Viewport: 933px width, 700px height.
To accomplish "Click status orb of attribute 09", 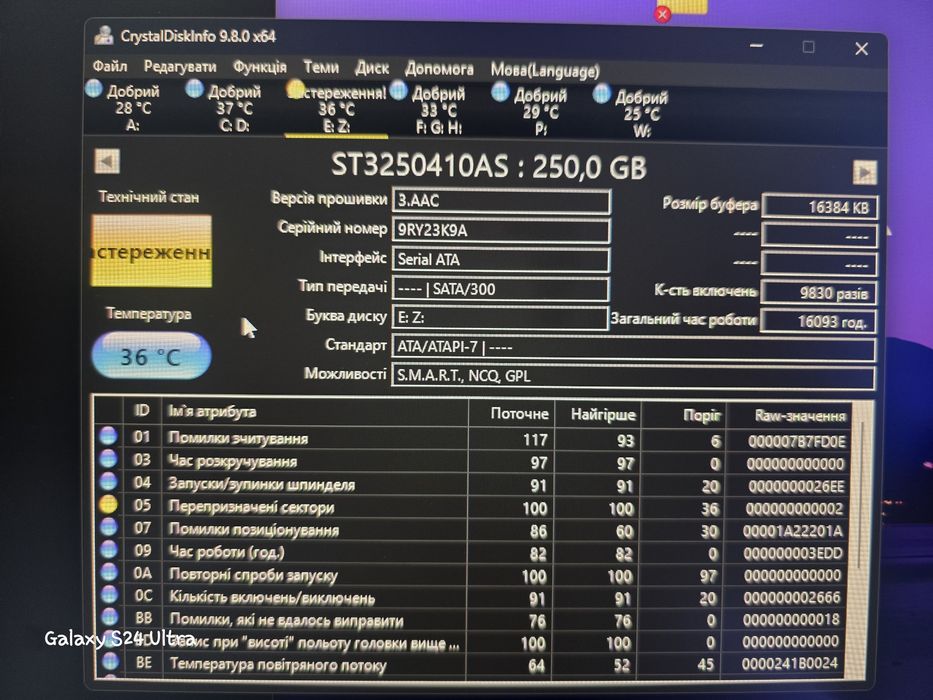I will click(109, 549).
